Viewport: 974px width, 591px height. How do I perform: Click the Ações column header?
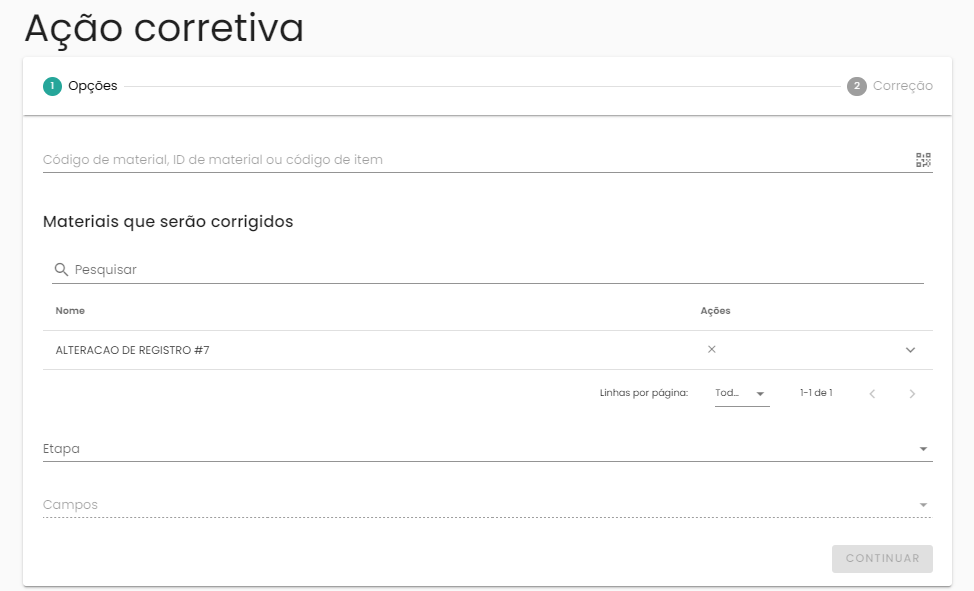click(715, 311)
